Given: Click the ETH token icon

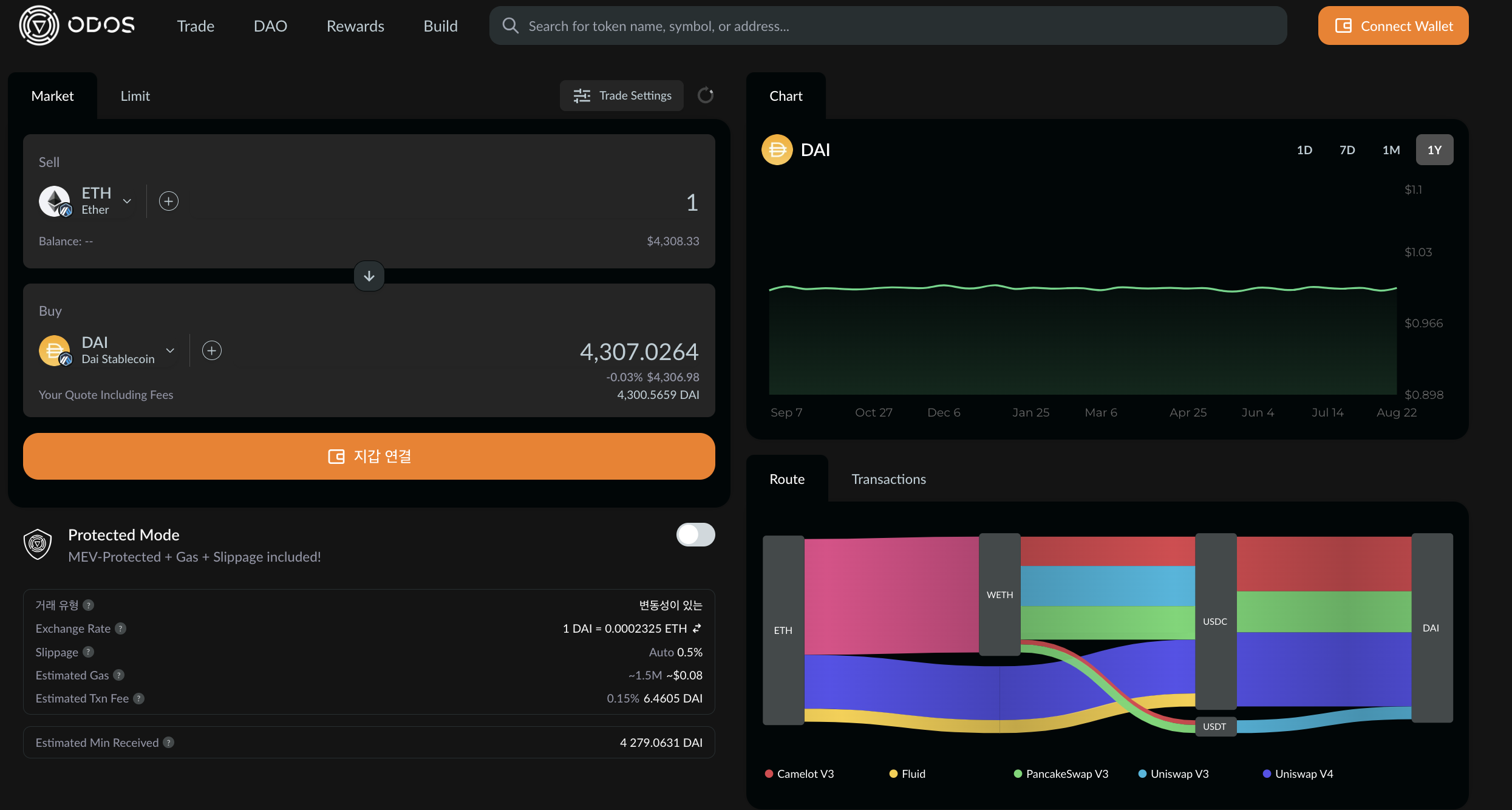Looking at the screenshot, I should tap(55, 201).
